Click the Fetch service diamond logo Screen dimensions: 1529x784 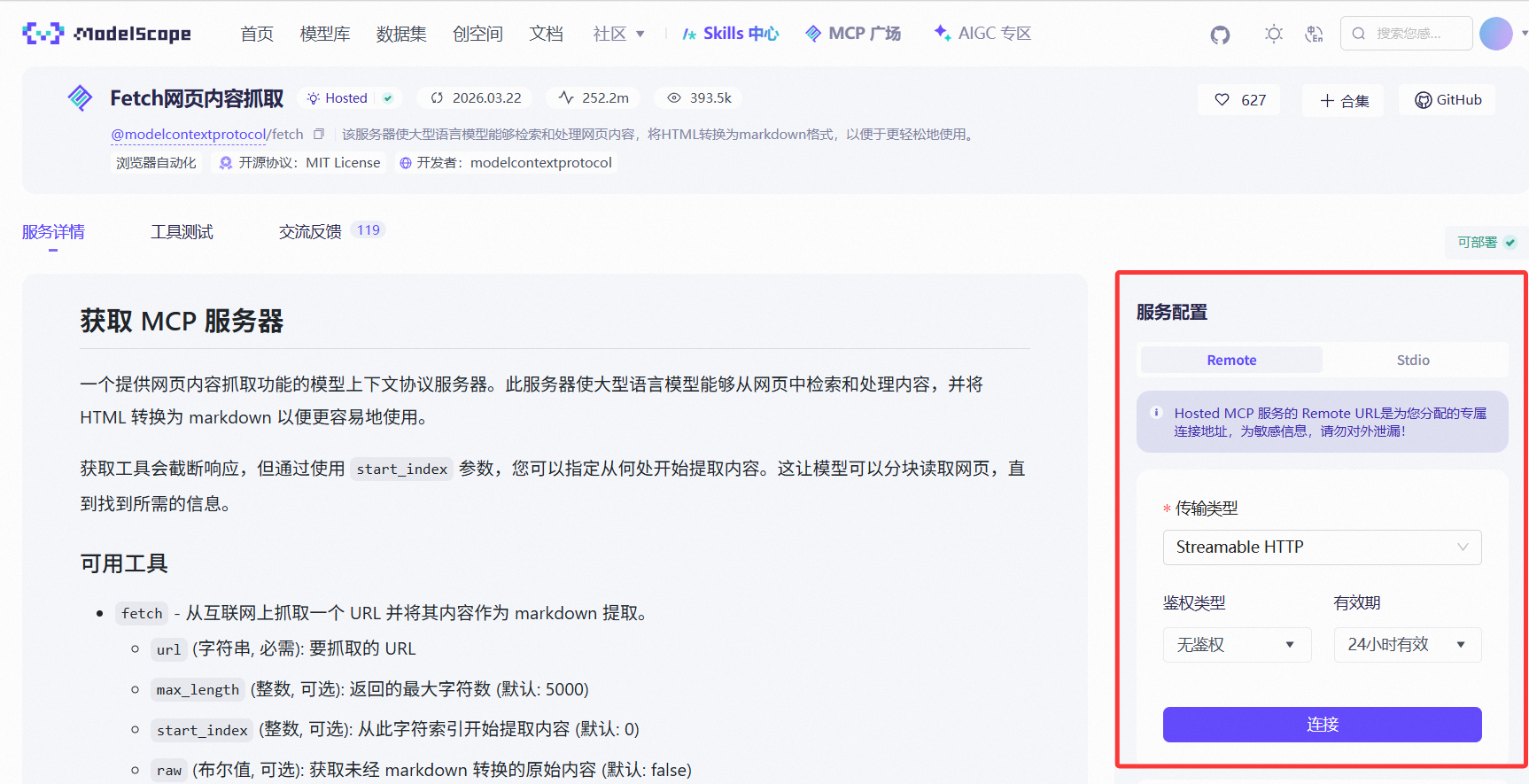pos(81,98)
